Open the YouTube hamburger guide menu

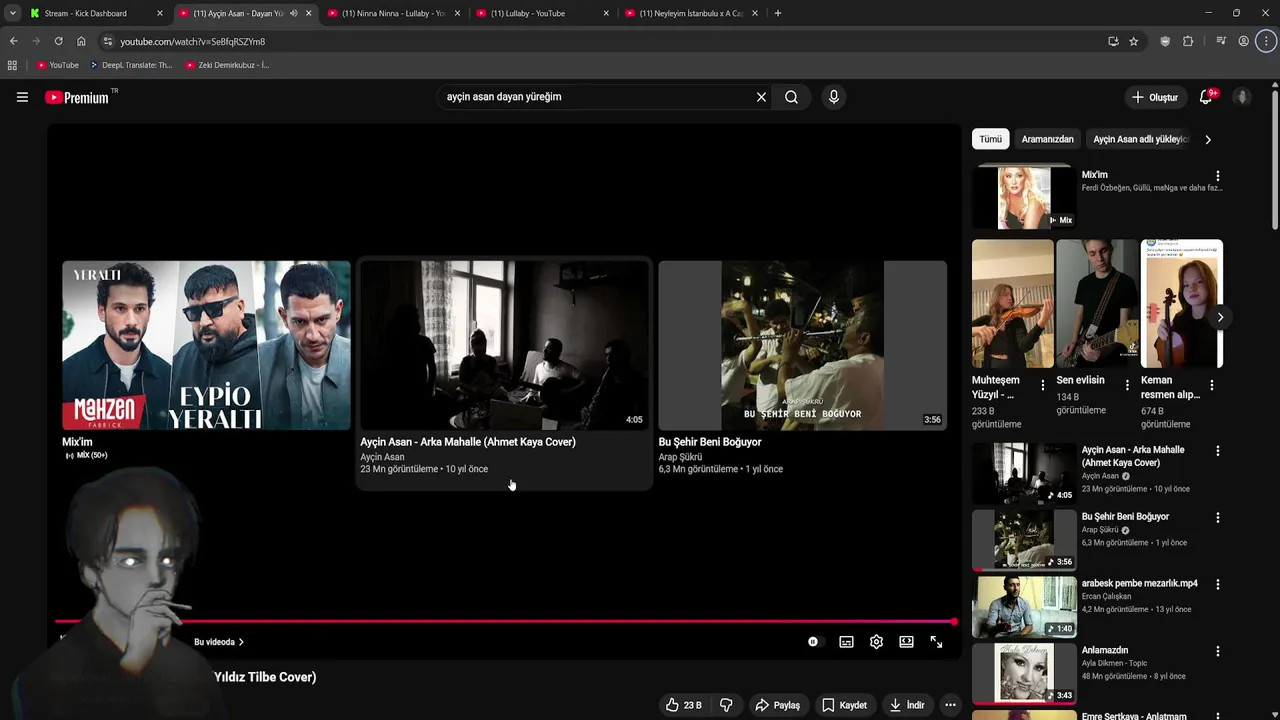point(22,97)
